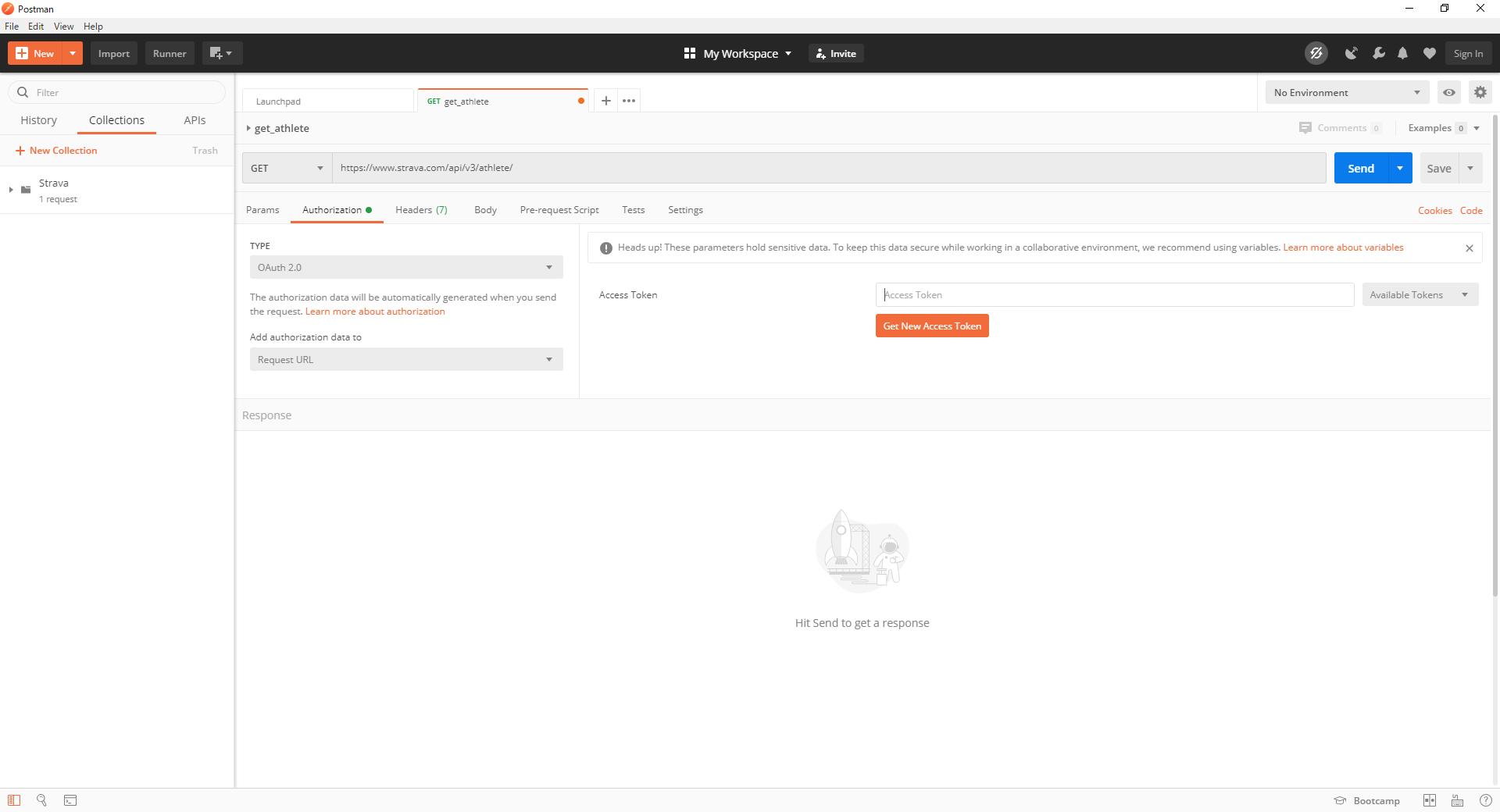Open Find and Replace icon in status bar
This screenshot has width=1500, height=812.
[x=41, y=800]
